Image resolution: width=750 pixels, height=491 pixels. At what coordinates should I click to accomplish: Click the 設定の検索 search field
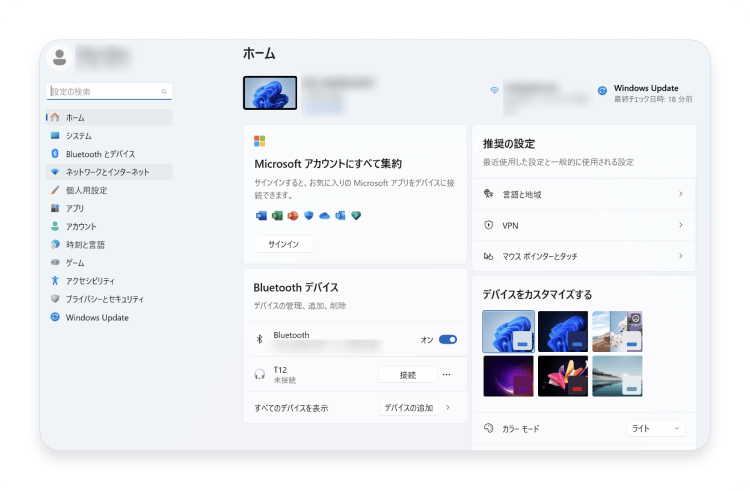109,91
